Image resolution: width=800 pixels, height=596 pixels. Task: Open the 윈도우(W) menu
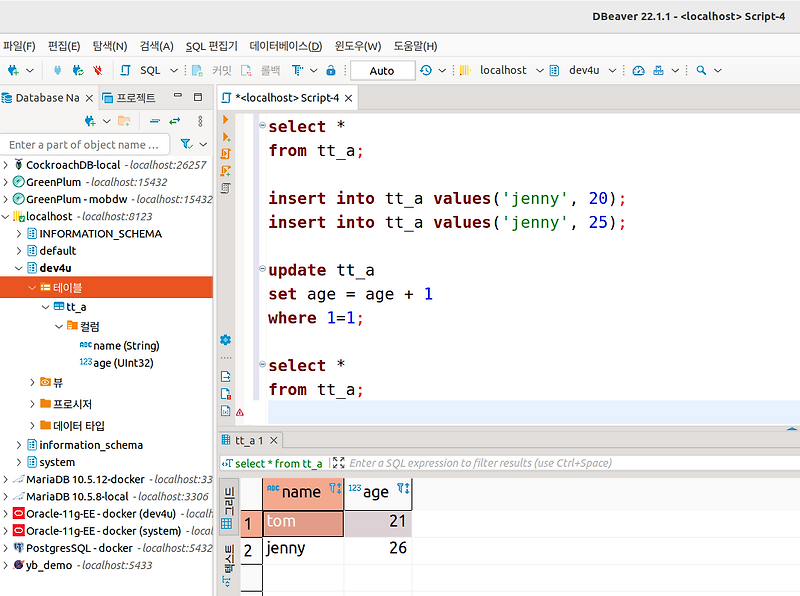(x=358, y=46)
